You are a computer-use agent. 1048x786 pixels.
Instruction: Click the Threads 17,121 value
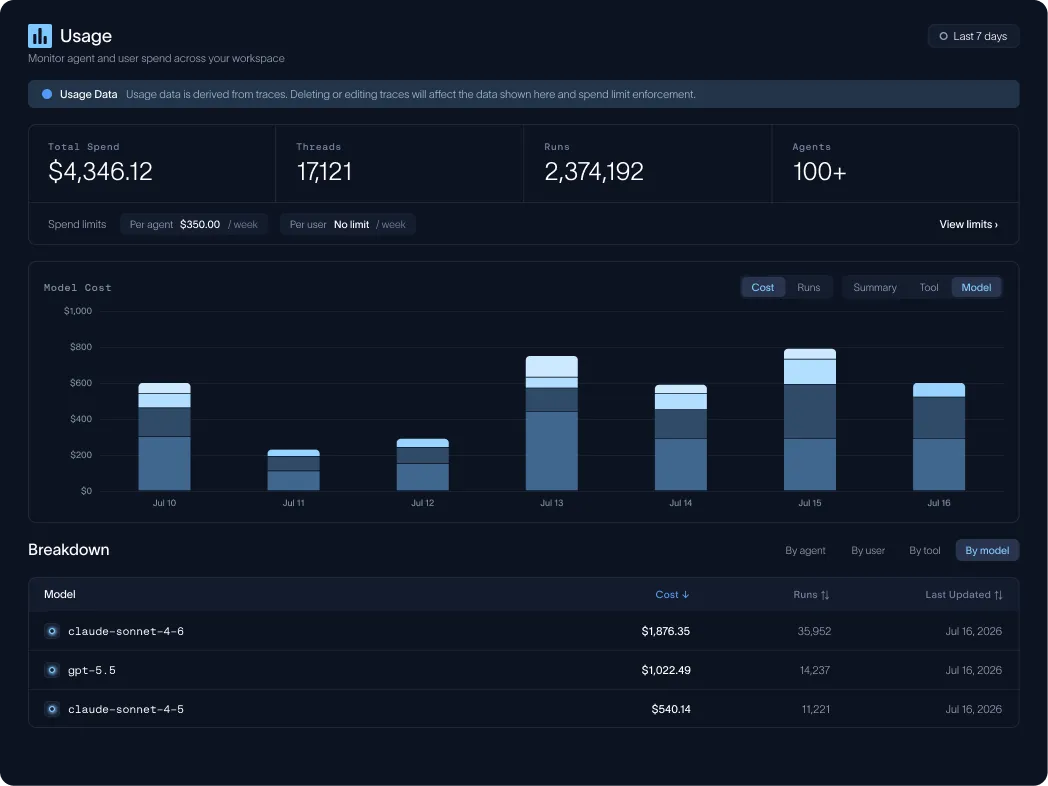(x=324, y=172)
